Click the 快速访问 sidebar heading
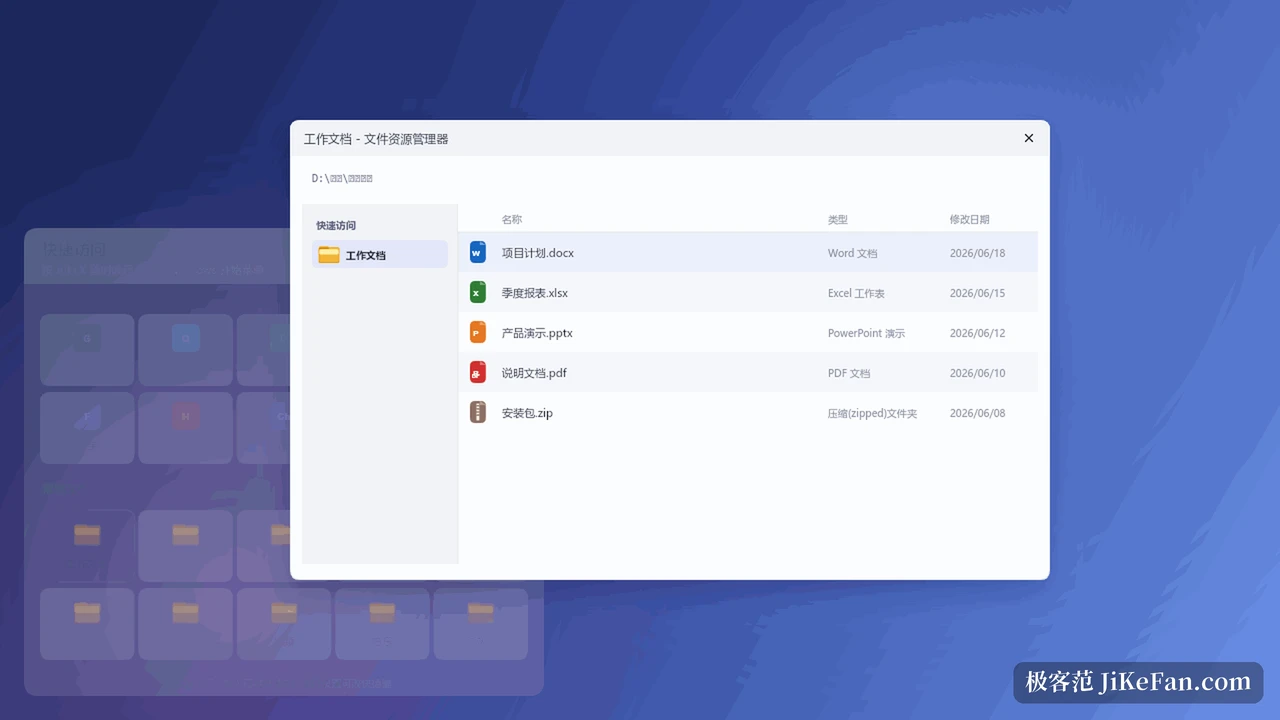 pyautogui.click(x=336, y=225)
